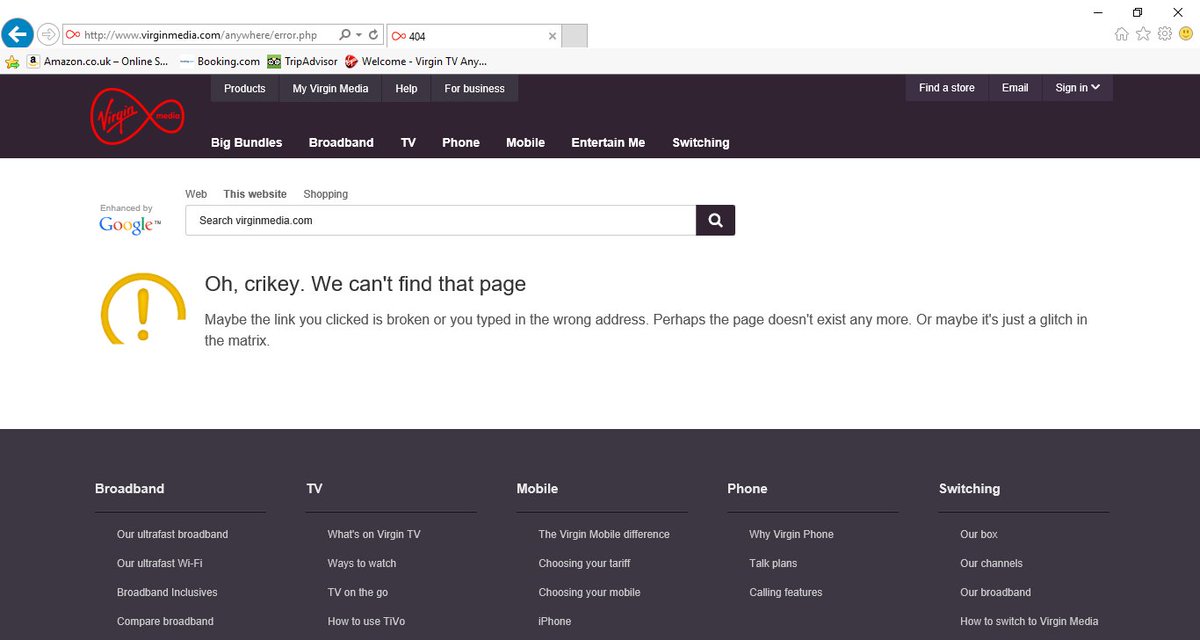Refresh the page with the reload icon

[374, 35]
